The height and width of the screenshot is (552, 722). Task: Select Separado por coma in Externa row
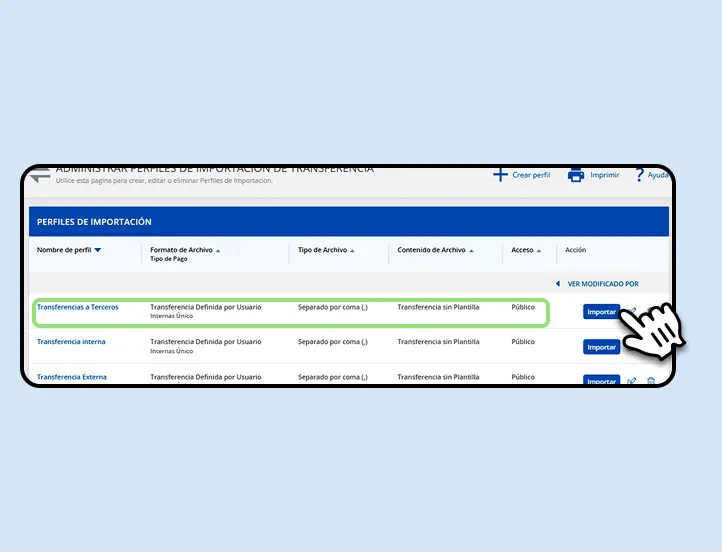[x=332, y=377]
